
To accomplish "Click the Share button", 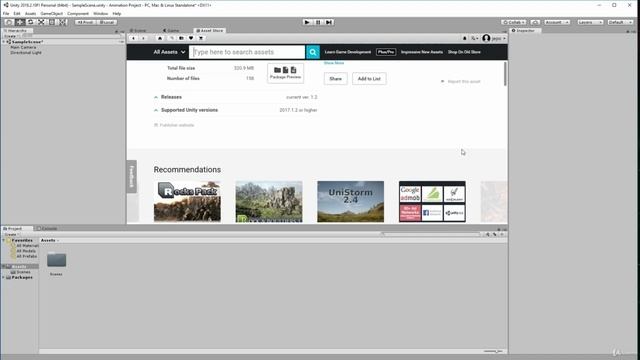I will click(336, 79).
